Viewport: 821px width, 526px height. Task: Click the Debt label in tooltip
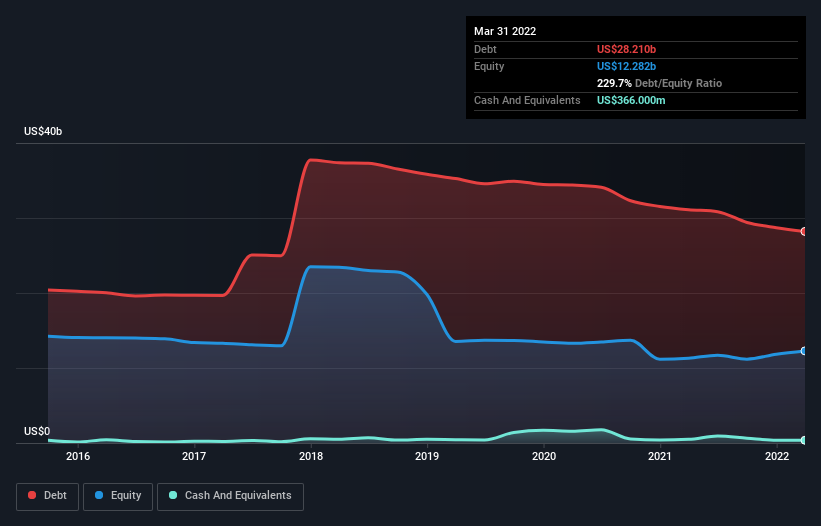point(485,49)
